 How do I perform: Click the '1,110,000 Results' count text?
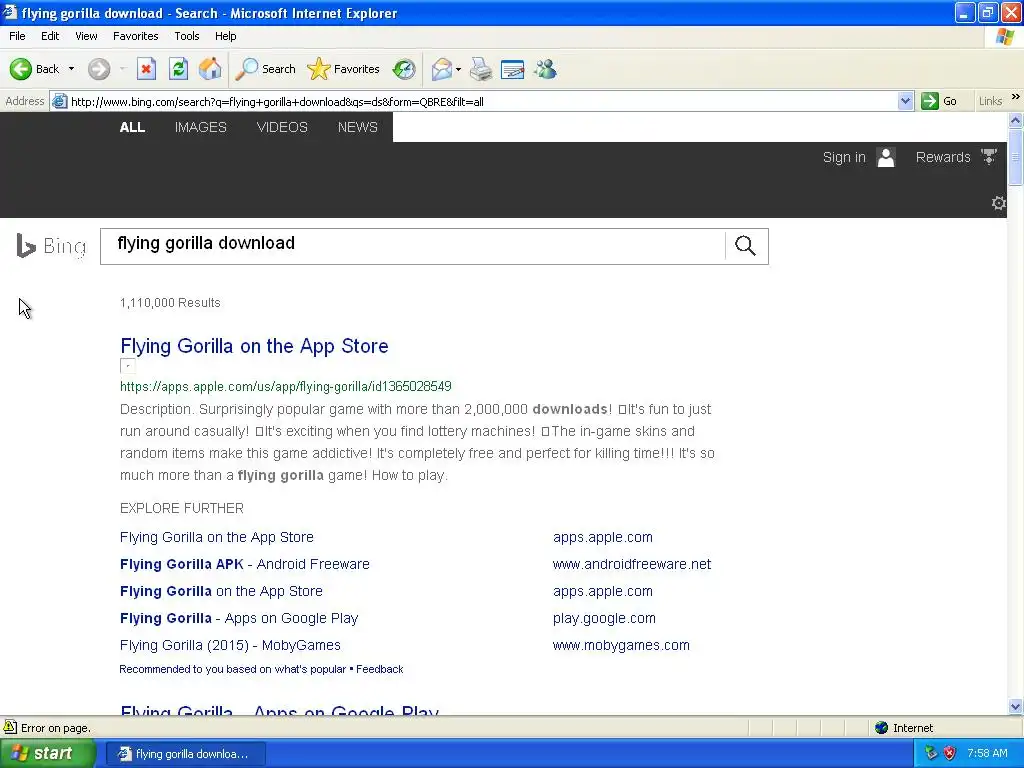click(x=170, y=303)
